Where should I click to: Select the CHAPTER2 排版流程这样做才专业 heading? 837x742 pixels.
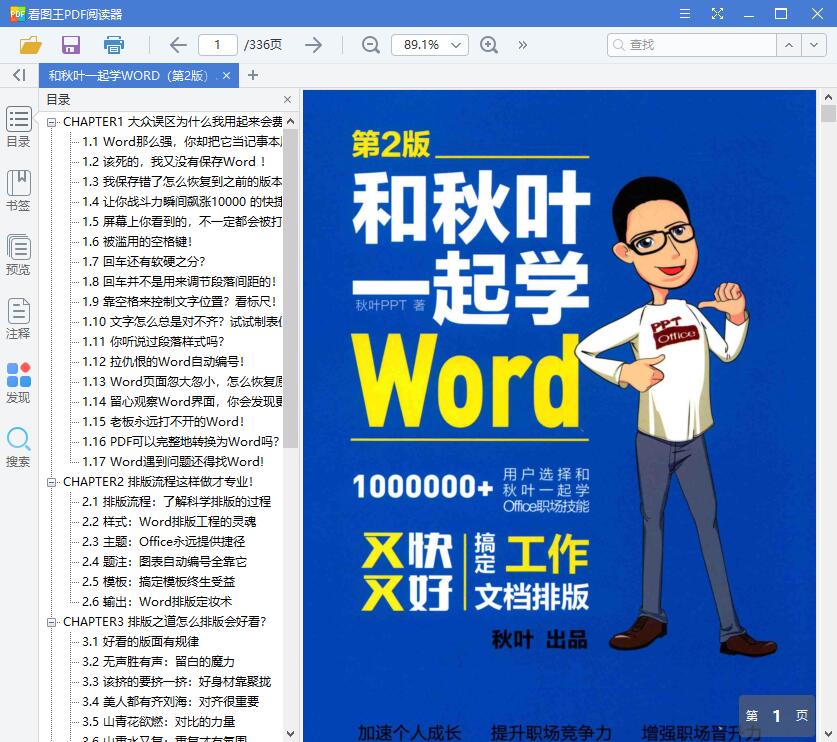coord(158,481)
